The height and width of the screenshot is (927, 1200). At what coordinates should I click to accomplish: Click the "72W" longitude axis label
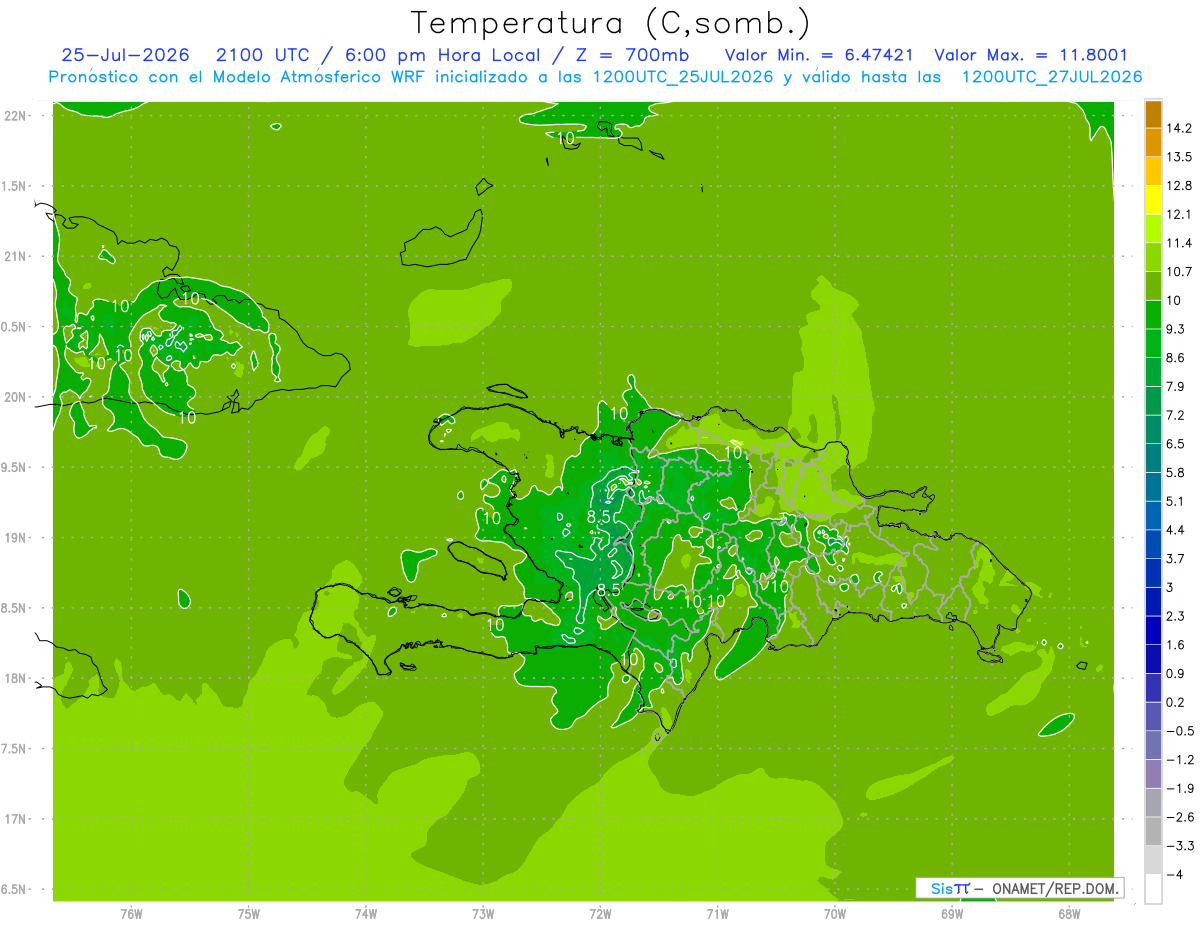(x=600, y=913)
